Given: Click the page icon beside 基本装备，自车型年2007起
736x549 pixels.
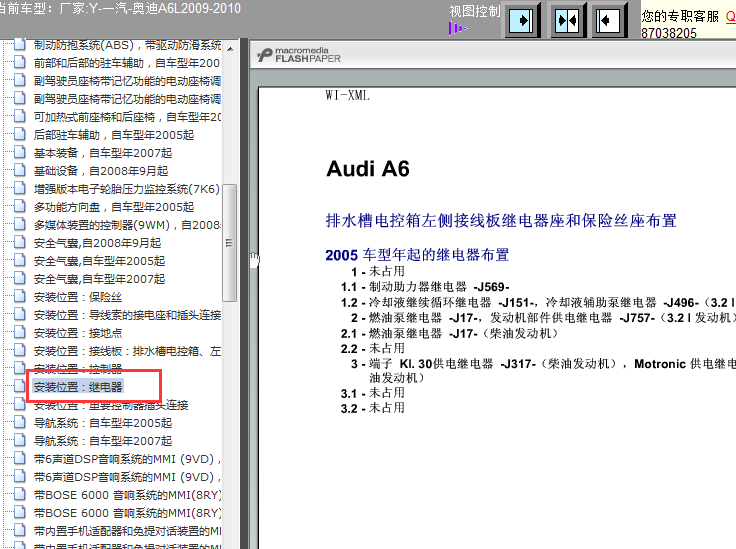Looking at the screenshot, I should 19,152.
